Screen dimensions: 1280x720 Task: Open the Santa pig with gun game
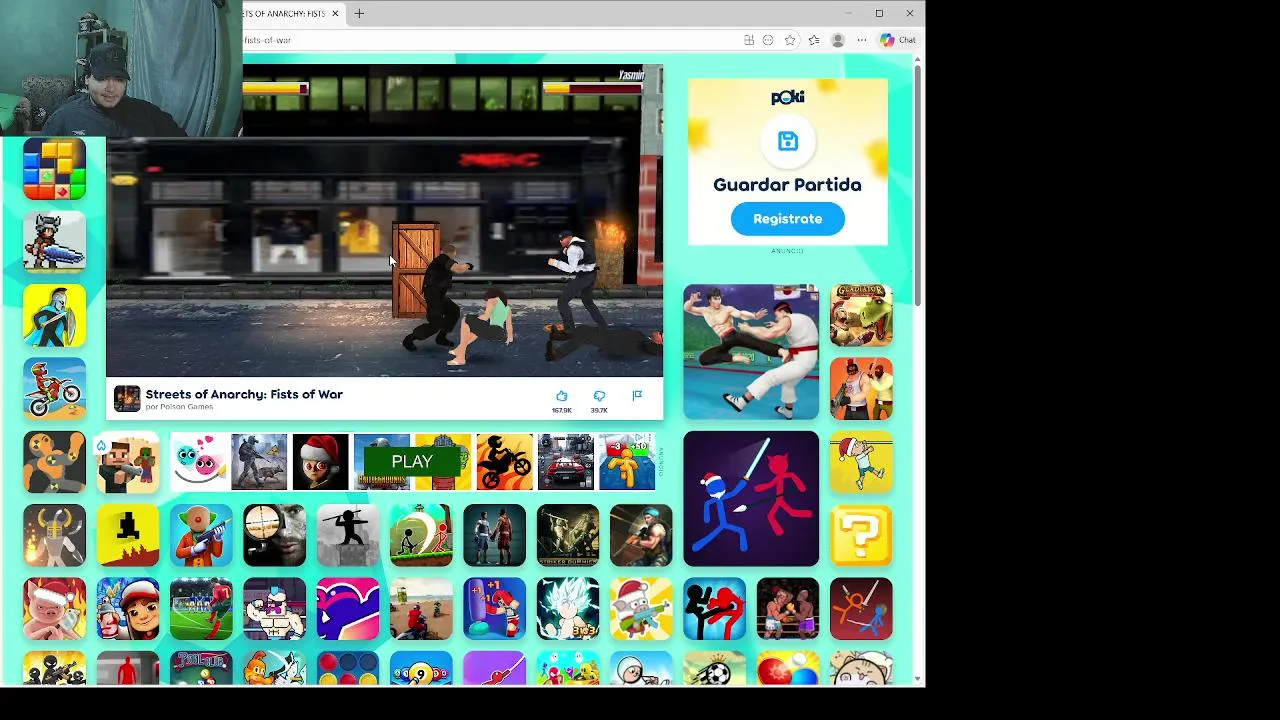(641, 609)
